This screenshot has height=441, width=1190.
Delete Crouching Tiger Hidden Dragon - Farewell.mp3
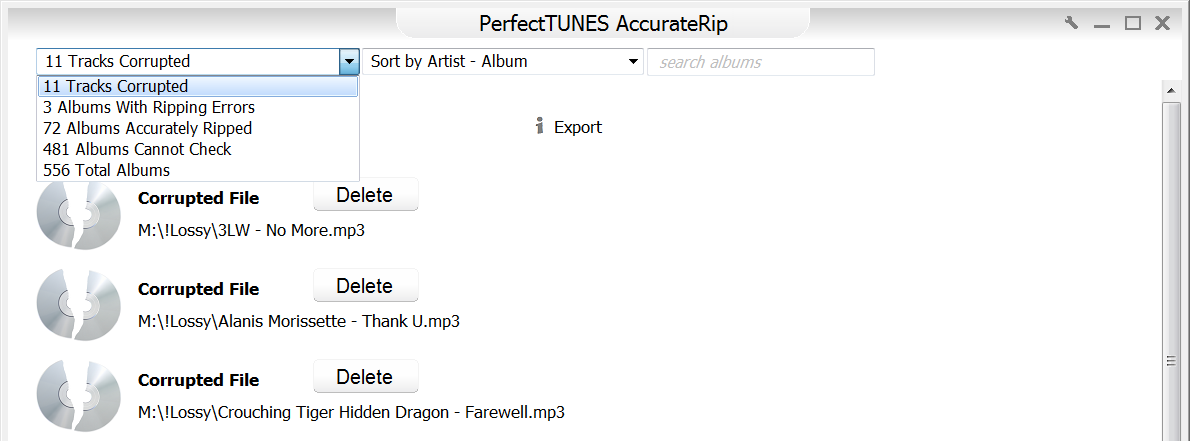(x=365, y=378)
